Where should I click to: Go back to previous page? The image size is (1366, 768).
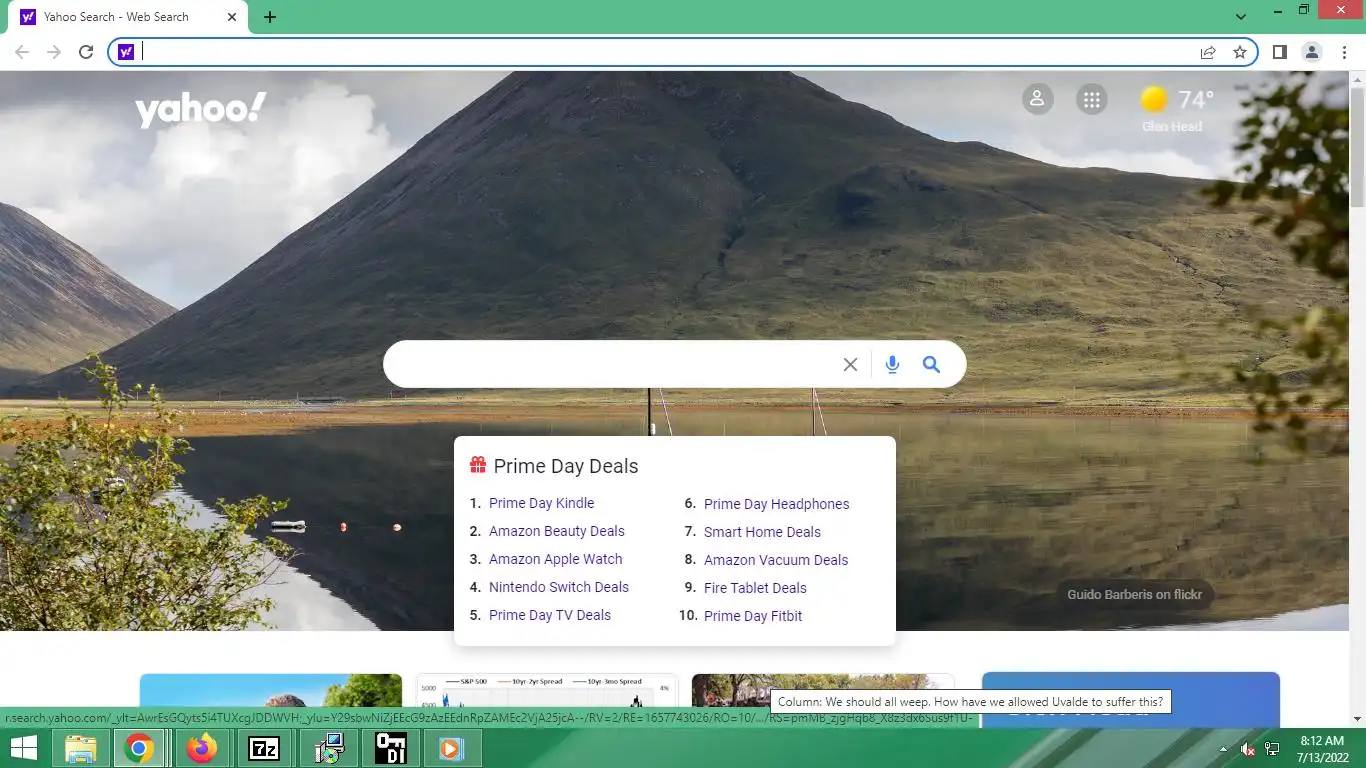pyautogui.click(x=22, y=52)
